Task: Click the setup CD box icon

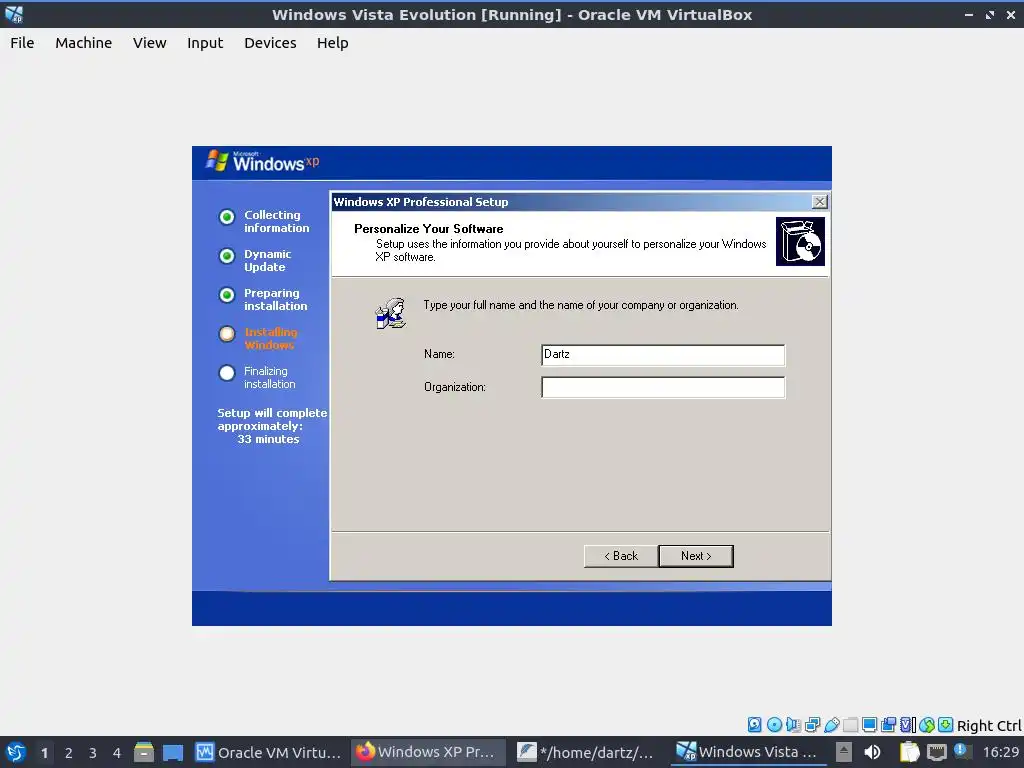Action: 800,242
